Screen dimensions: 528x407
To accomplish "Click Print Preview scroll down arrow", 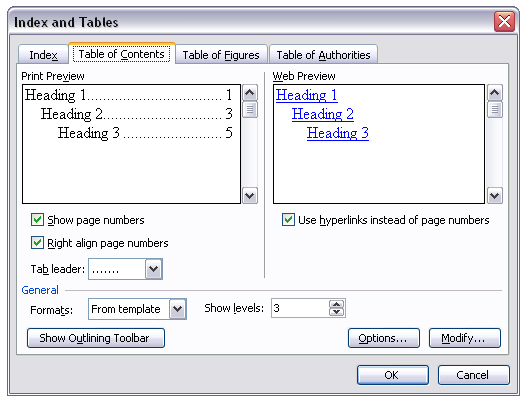I will (250, 195).
